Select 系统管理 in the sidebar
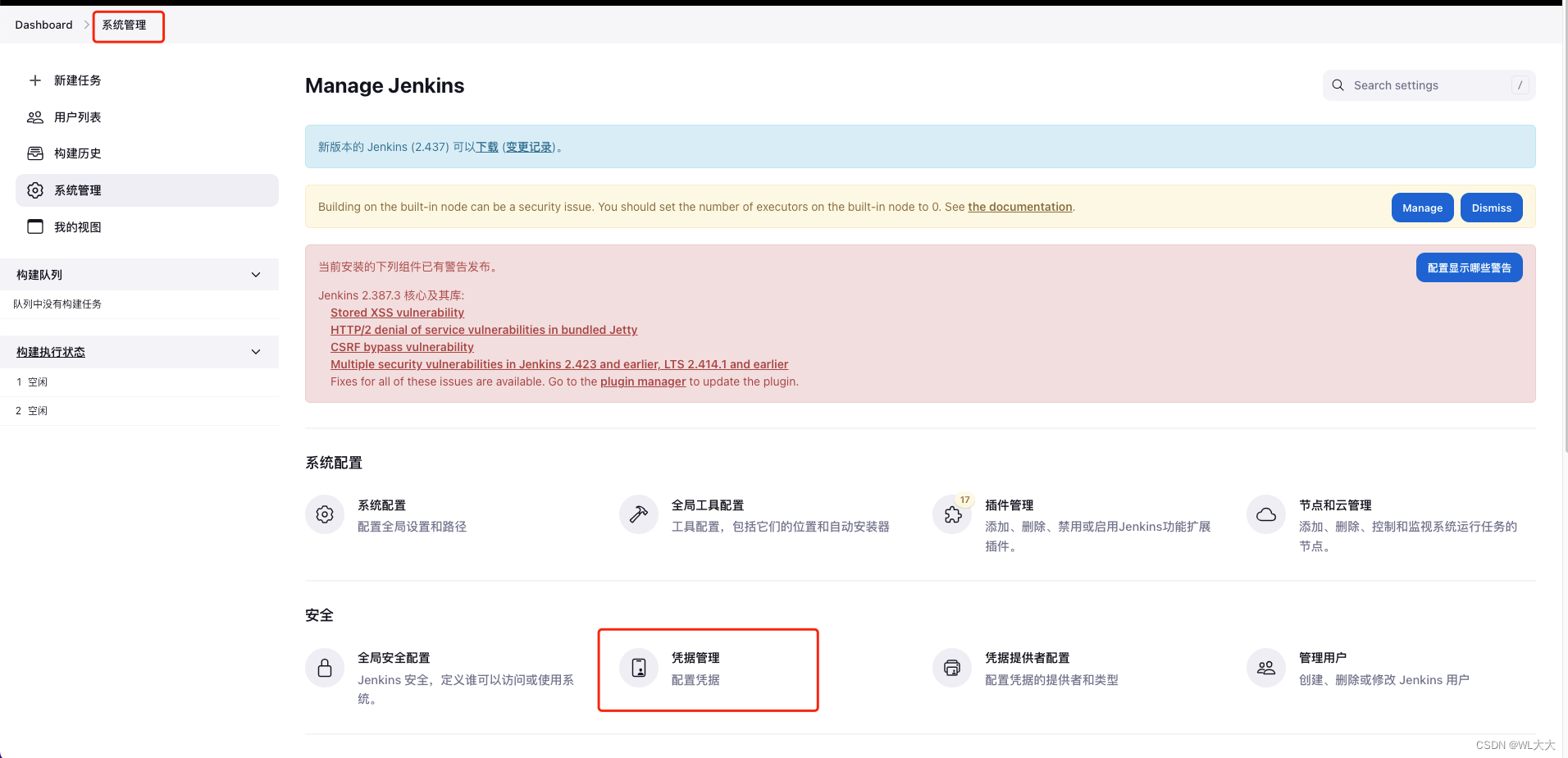The image size is (1568, 758). coord(147,190)
